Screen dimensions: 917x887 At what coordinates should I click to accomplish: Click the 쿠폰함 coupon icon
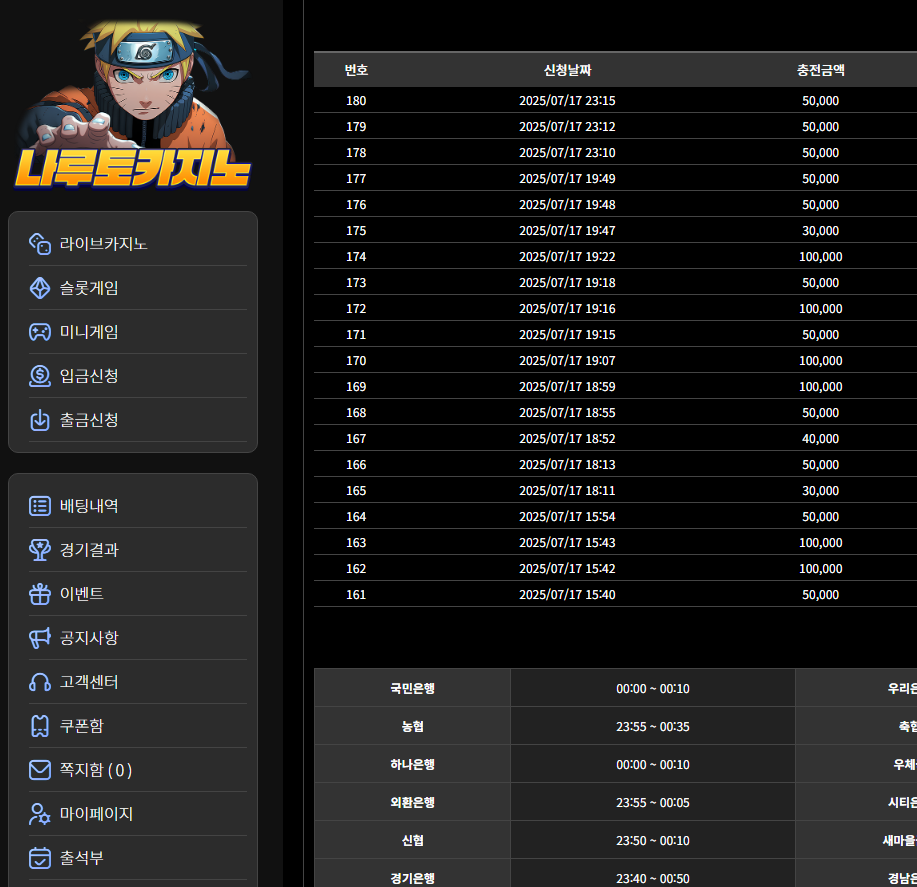click(x=40, y=726)
